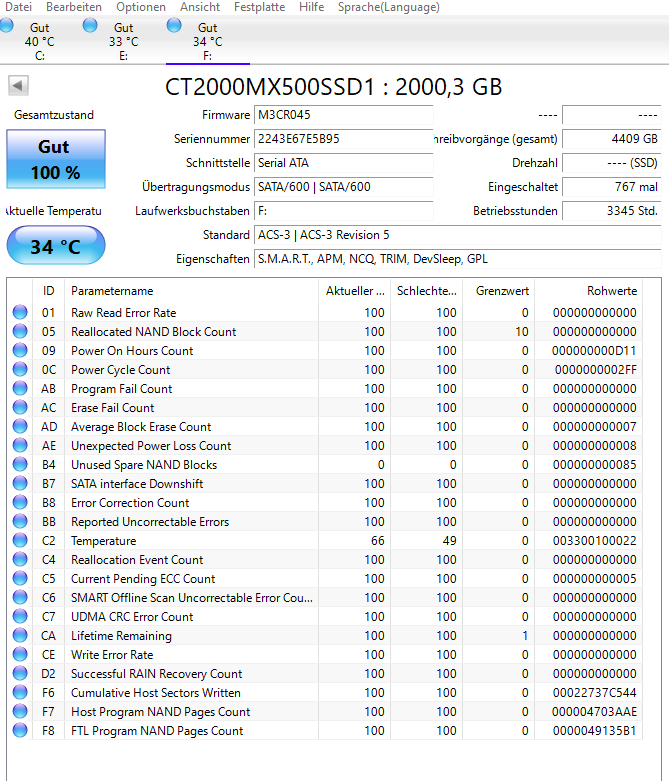669x781 pixels.
Task: Click status orb of SMART Offline Scan row
Action: (20, 597)
